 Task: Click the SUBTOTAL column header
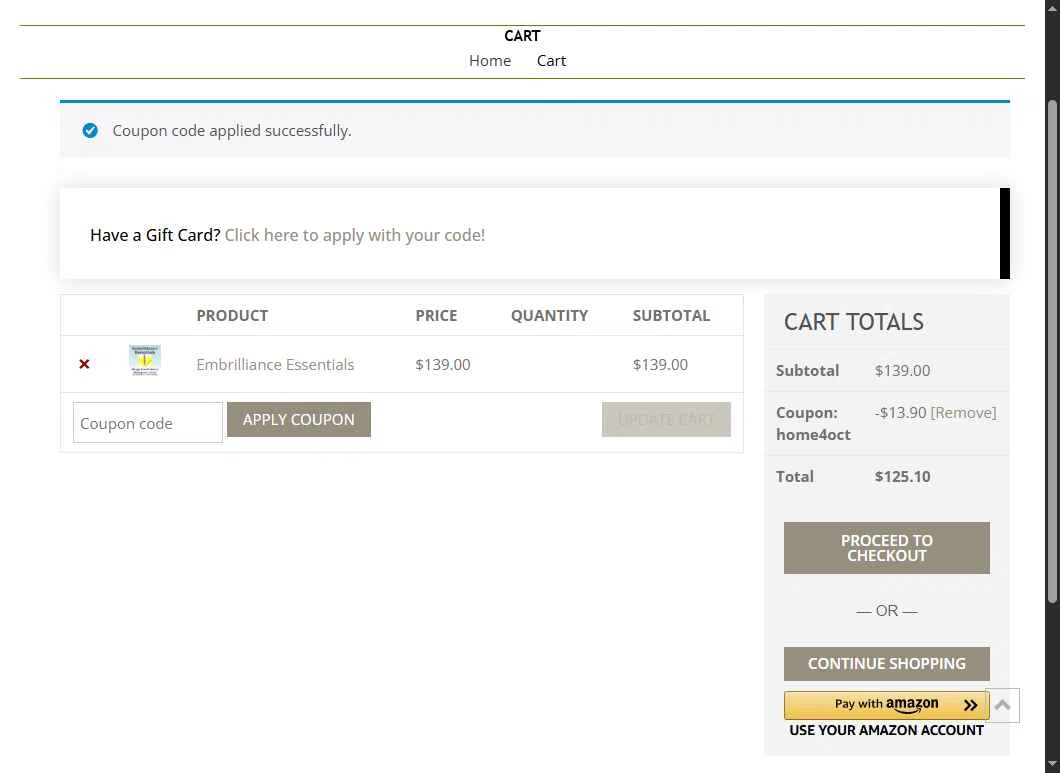pos(671,316)
